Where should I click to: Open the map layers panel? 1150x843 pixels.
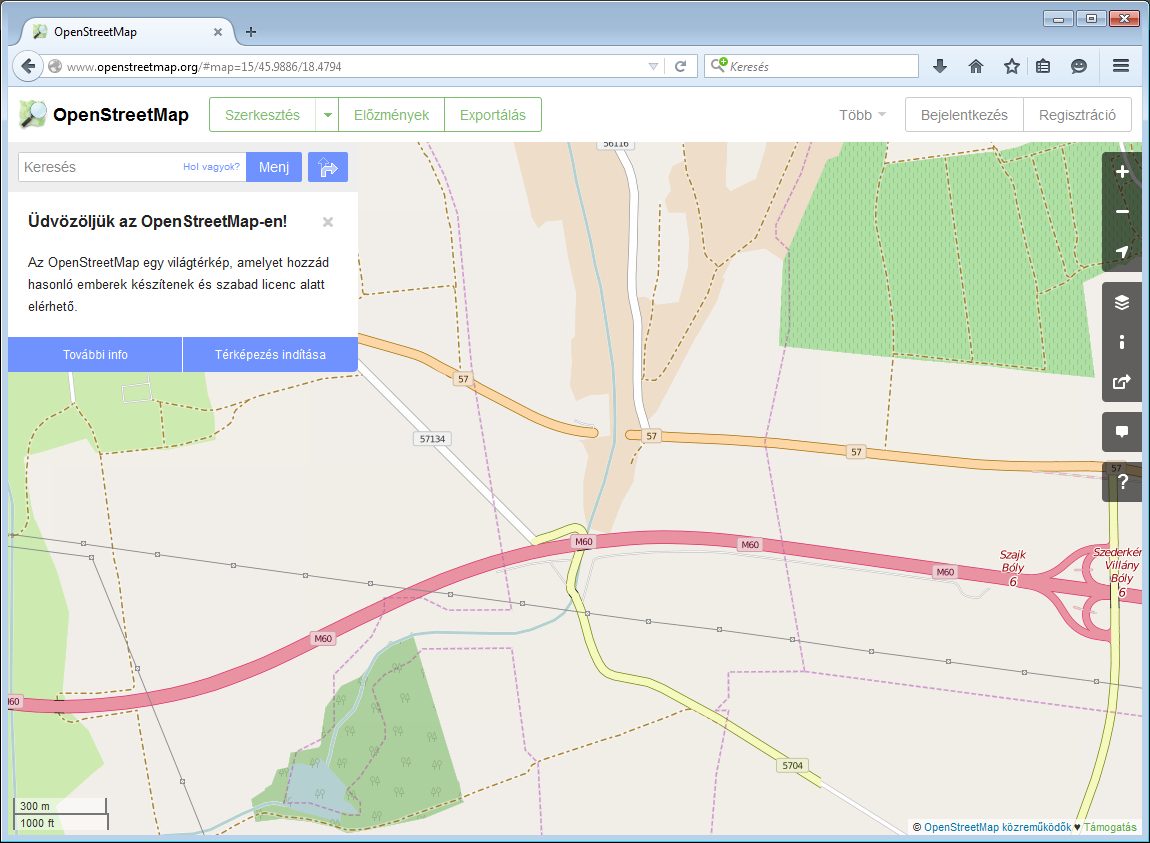point(1121,302)
